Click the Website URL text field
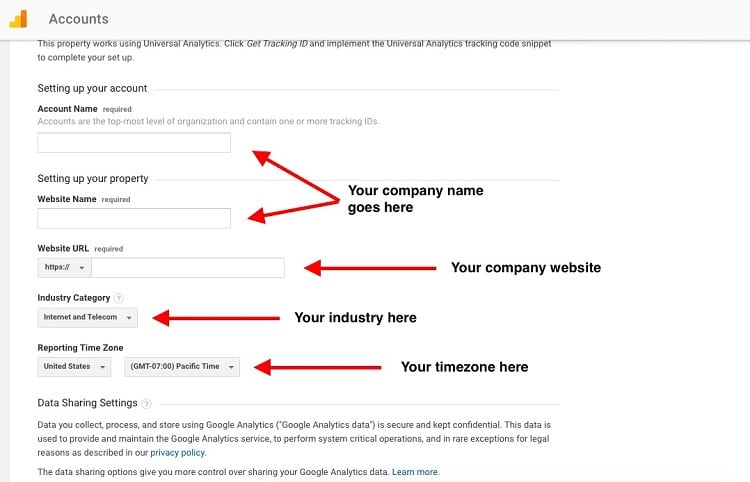 point(188,268)
